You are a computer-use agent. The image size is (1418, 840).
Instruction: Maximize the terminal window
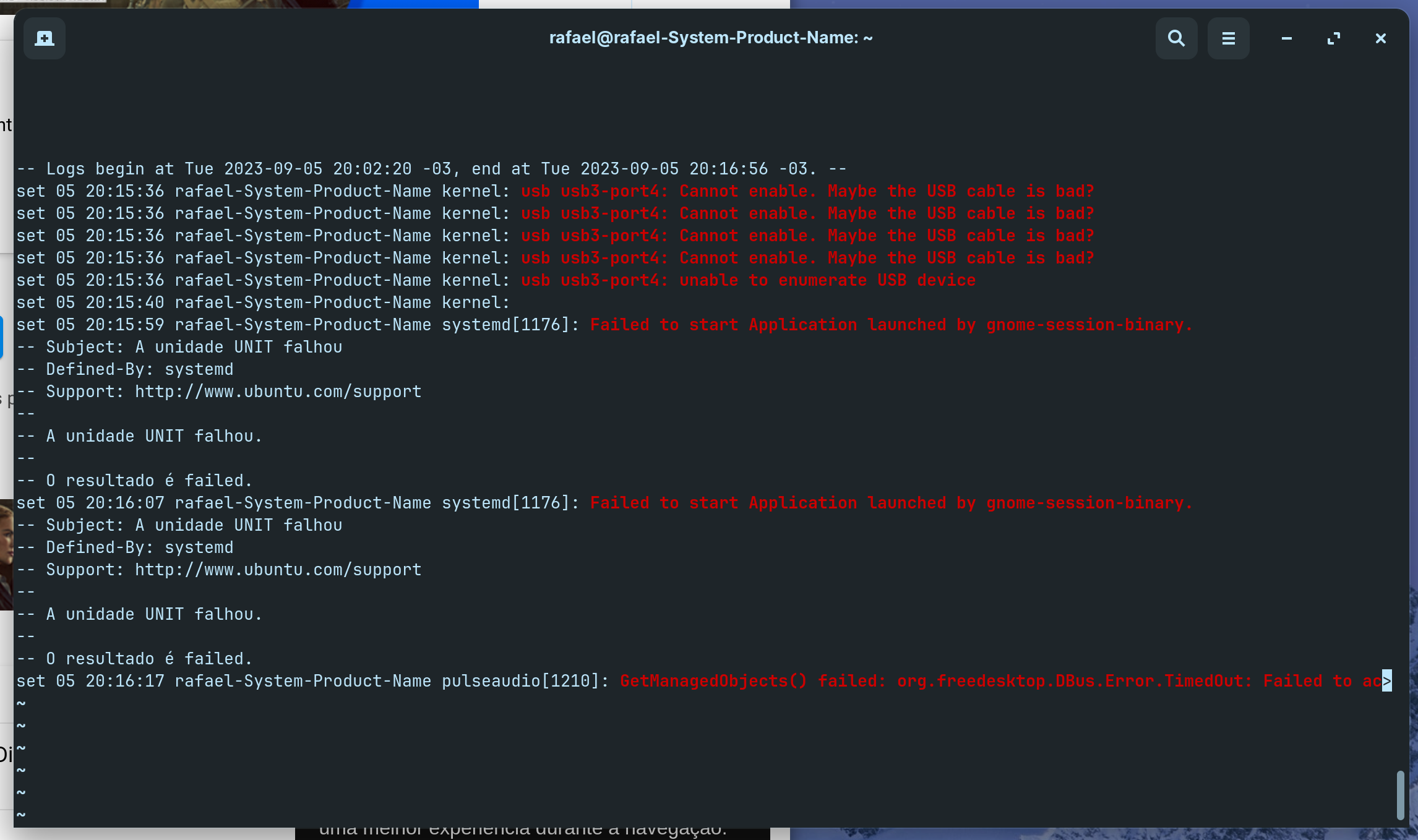coord(1334,38)
